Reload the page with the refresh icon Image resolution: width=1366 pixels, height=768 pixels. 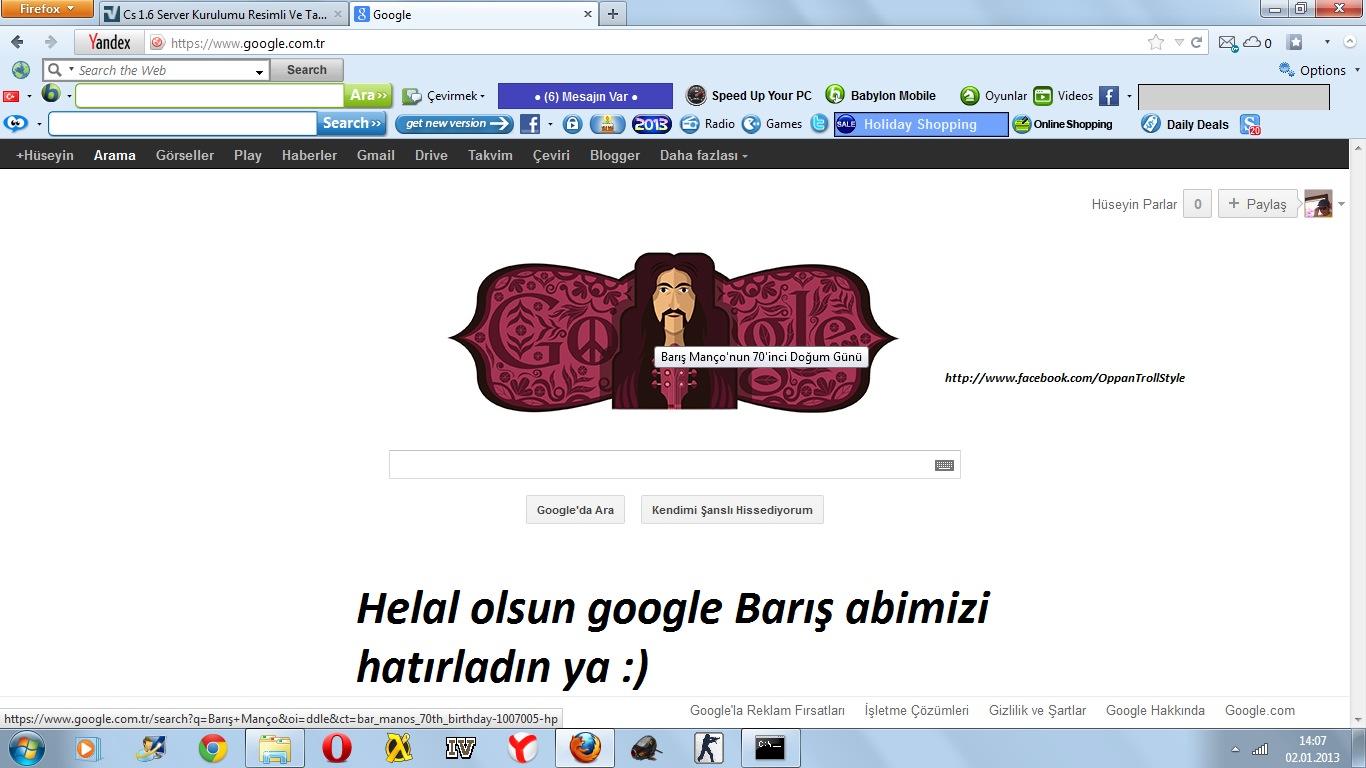(1196, 42)
